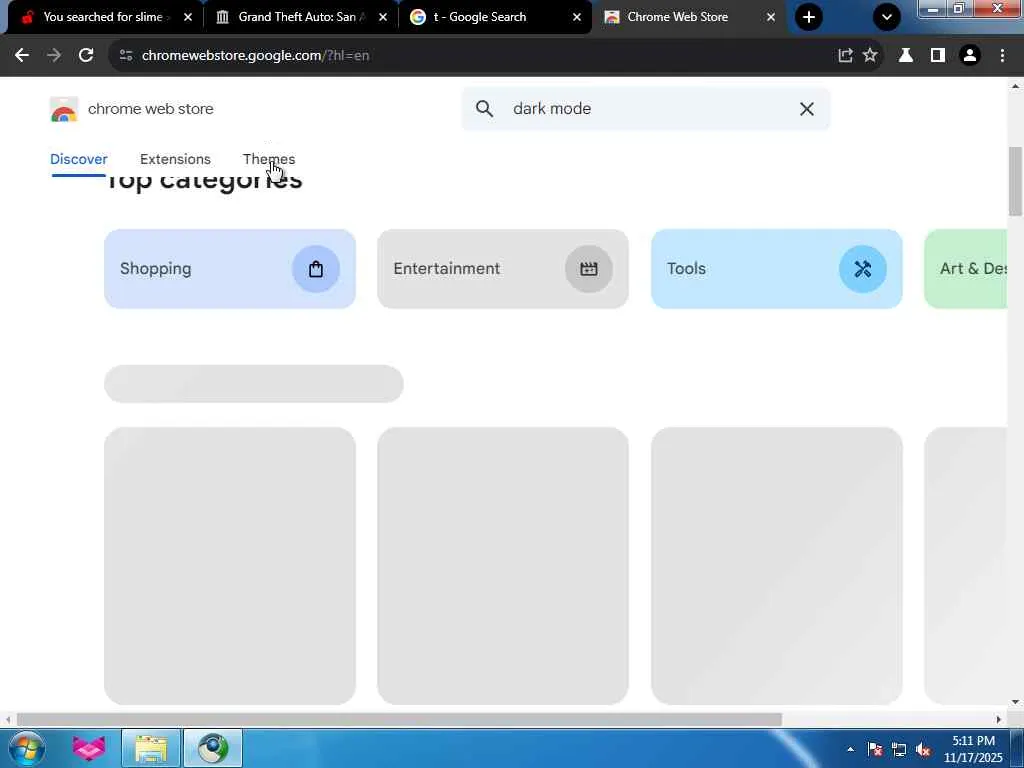
Task: Switch to the Extensions tab
Action: click(176, 159)
